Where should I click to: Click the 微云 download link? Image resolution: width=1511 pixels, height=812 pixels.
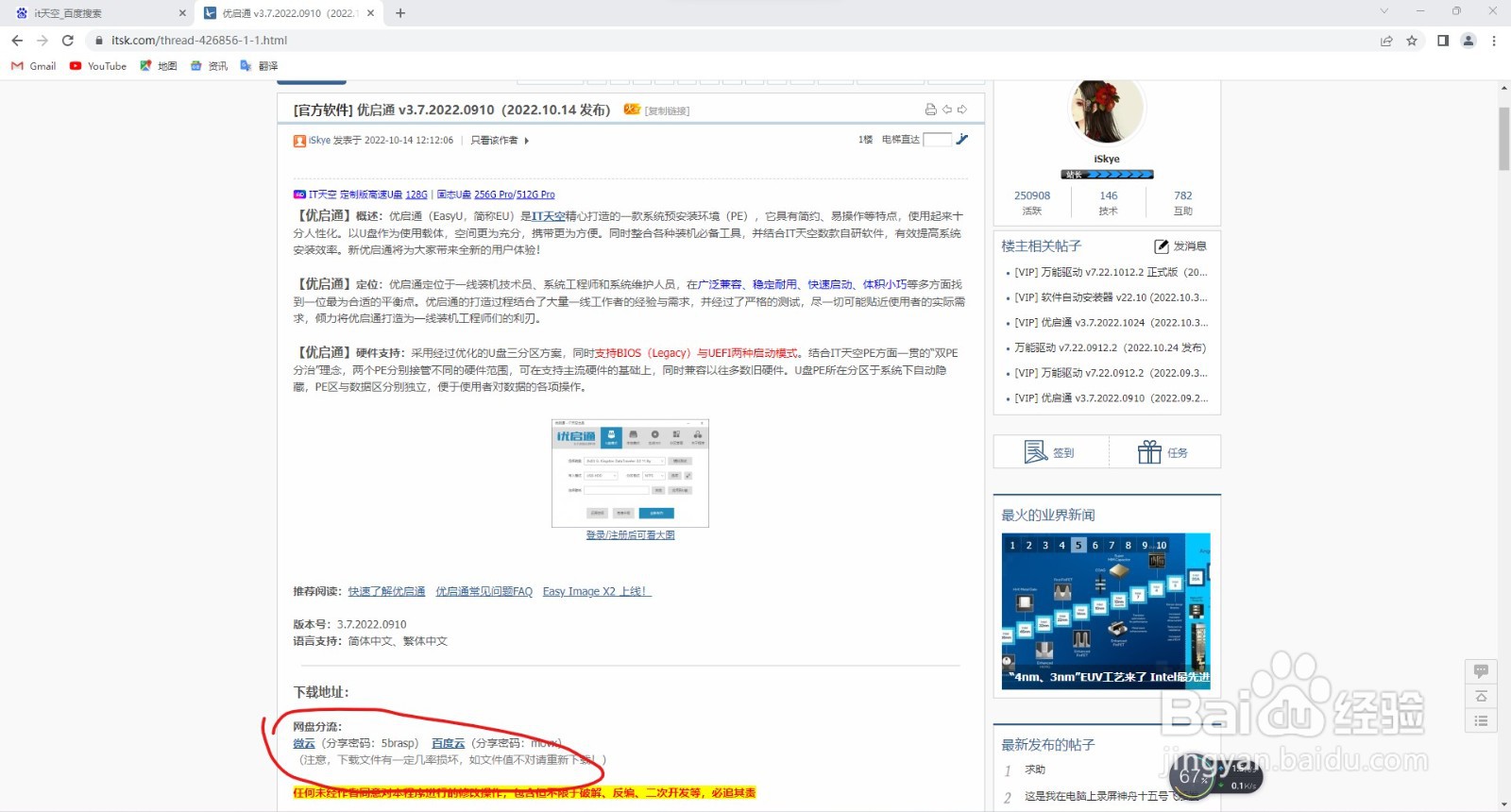click(x=304, y=744)
